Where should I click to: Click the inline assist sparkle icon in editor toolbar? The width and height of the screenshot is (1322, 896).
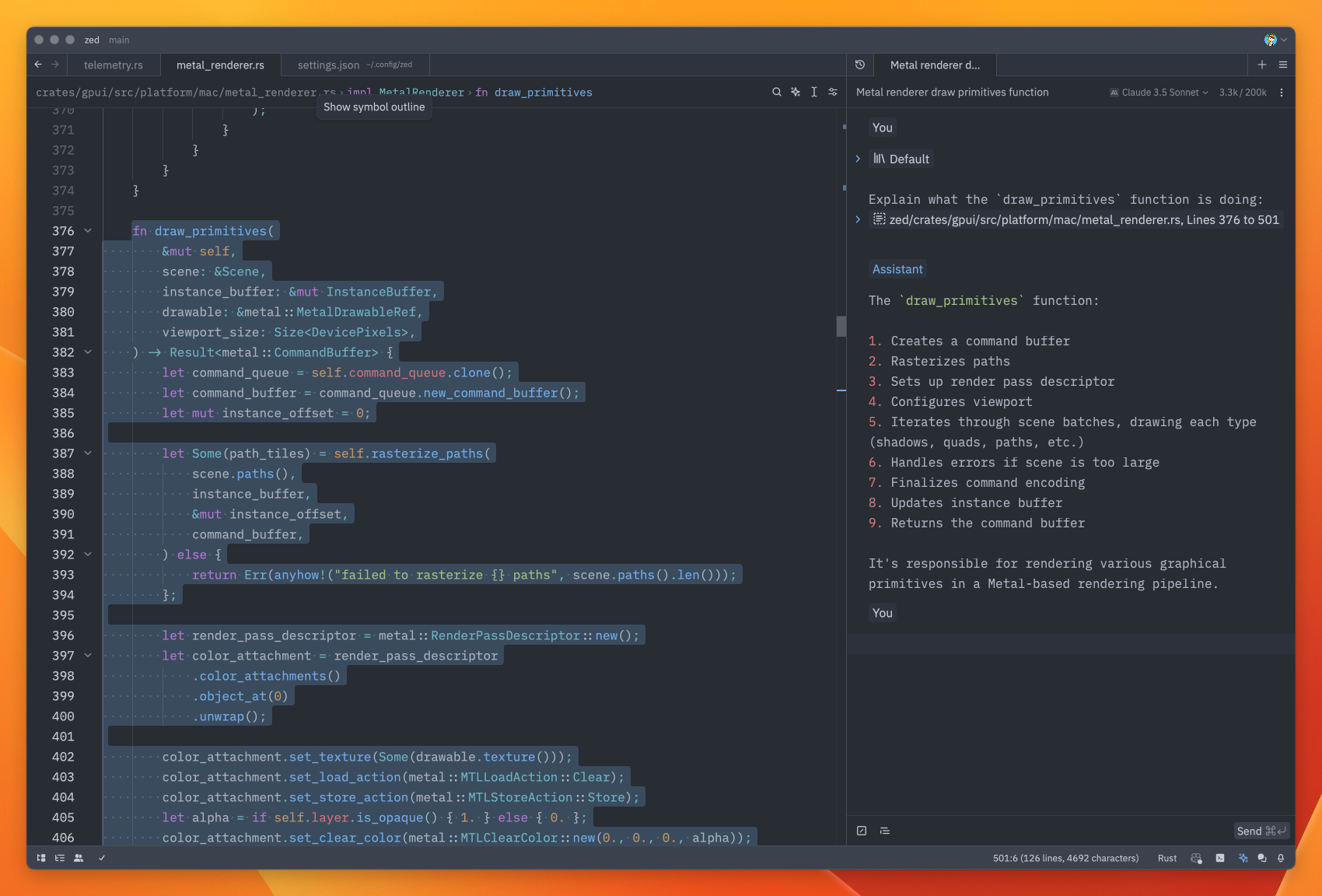click(x=796, y=92)
